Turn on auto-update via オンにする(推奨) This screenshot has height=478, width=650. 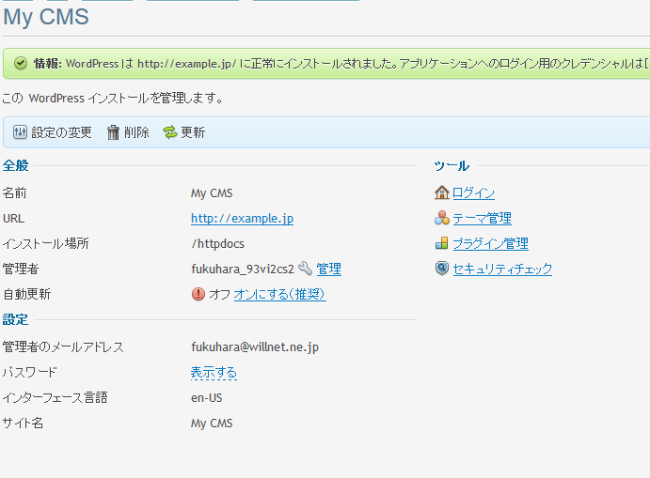[280, 294]
